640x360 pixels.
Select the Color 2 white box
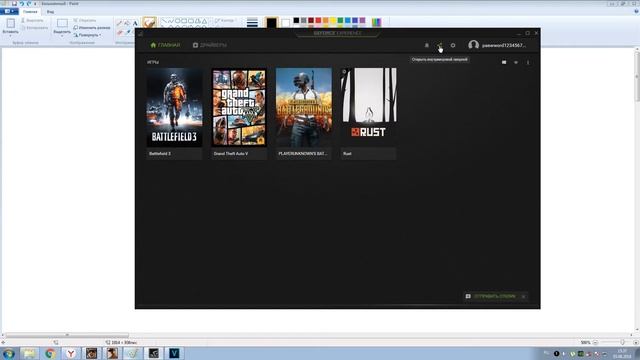(x=286, y=23)
